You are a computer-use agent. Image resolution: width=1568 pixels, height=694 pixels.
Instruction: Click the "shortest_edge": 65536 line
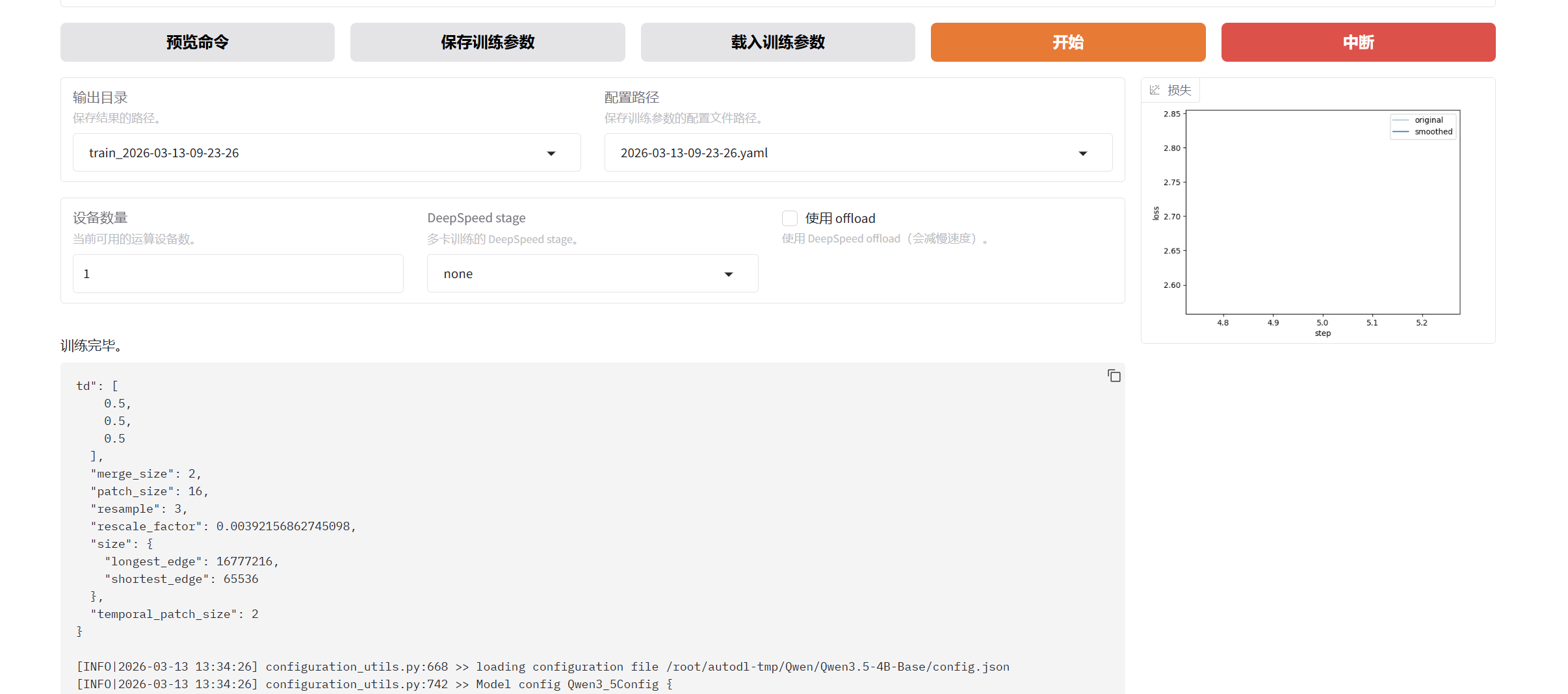pyautogui.click(x=181, y=579)
